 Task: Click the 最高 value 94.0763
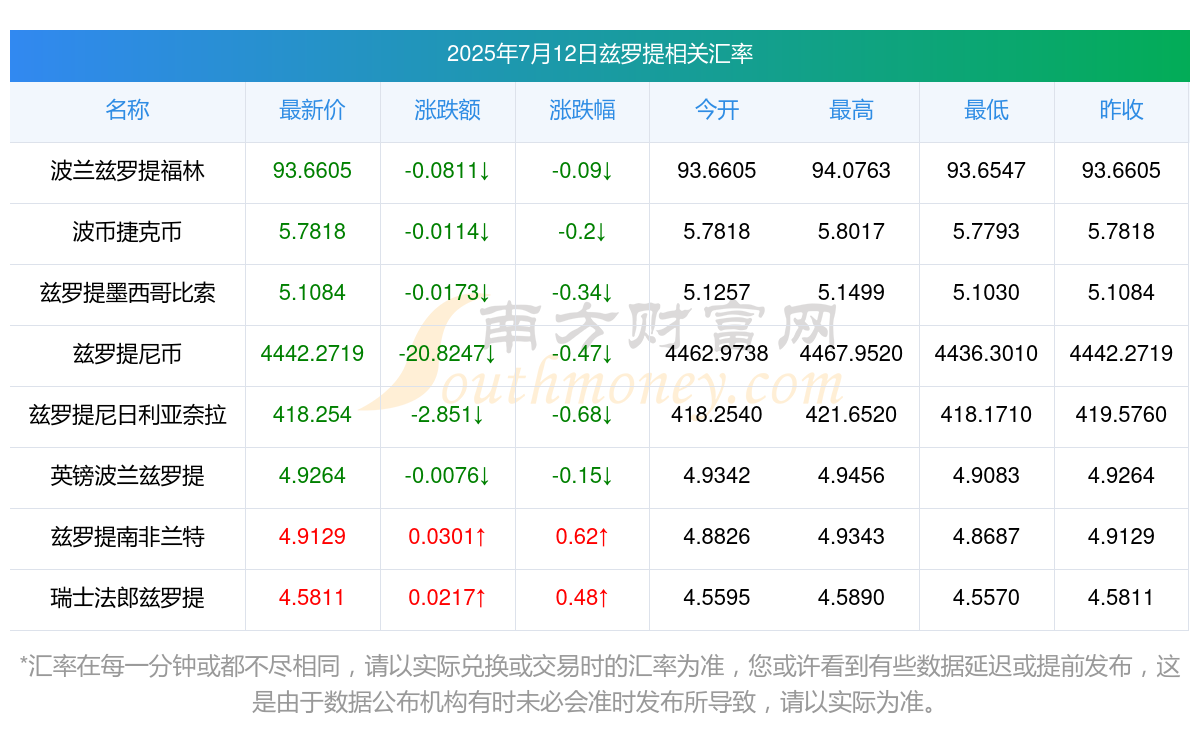(851, 171)
